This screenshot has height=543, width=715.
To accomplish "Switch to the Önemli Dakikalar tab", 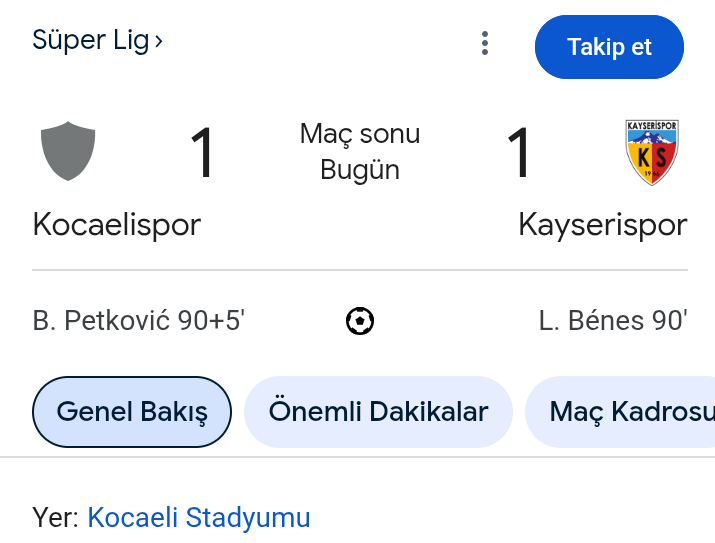I will (x=378, y=411).
